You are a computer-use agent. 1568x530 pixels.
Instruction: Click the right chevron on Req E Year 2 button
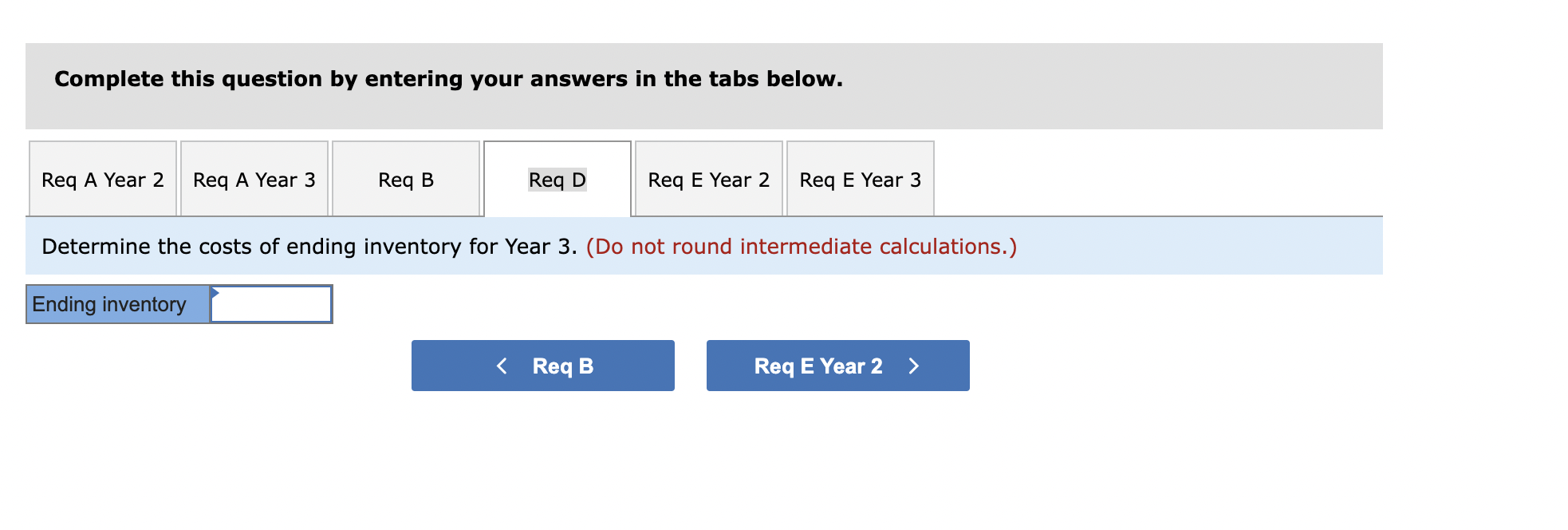(x=914, y=365)
